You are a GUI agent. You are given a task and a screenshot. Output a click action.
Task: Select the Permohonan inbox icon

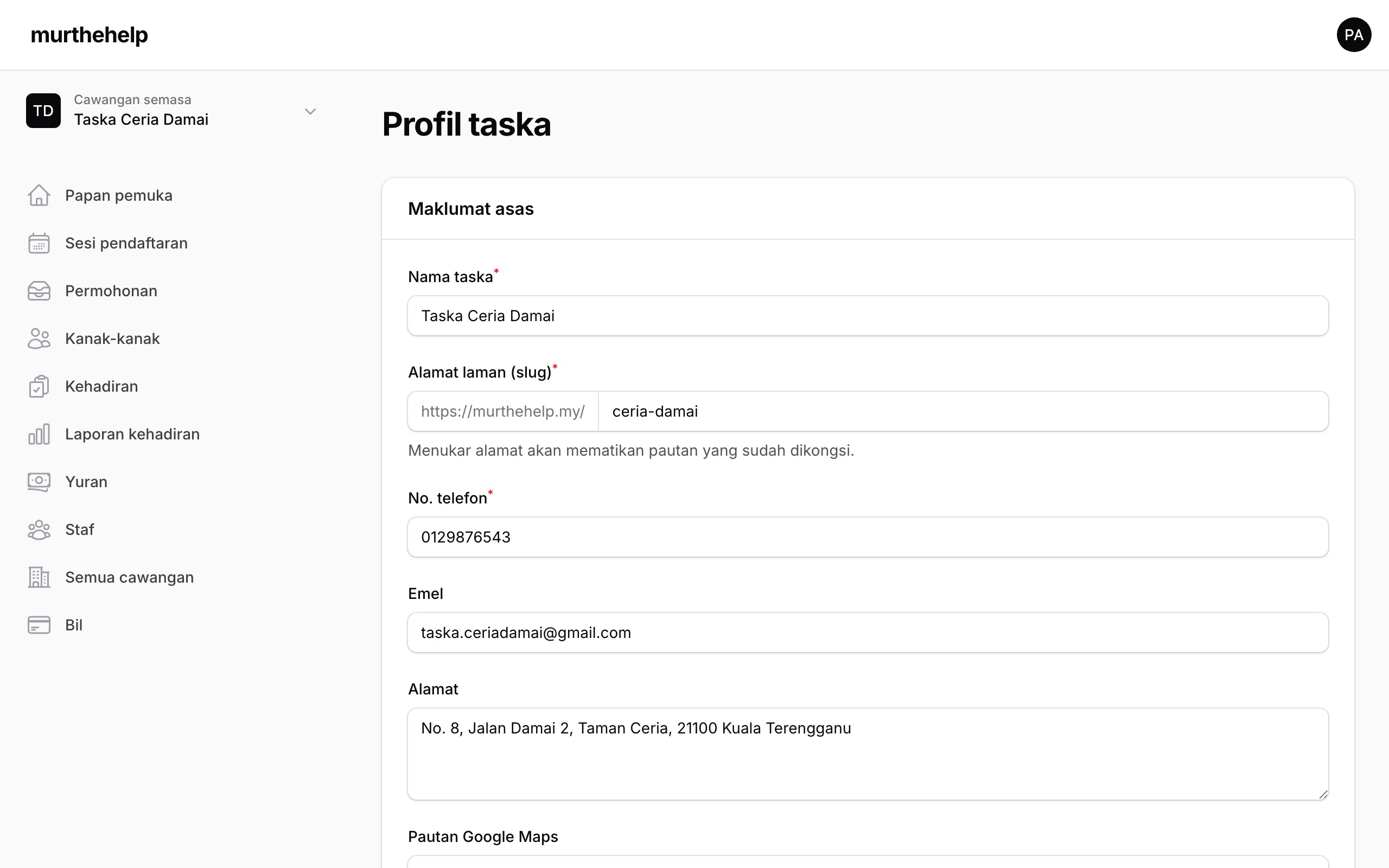(x=39, y=290)
